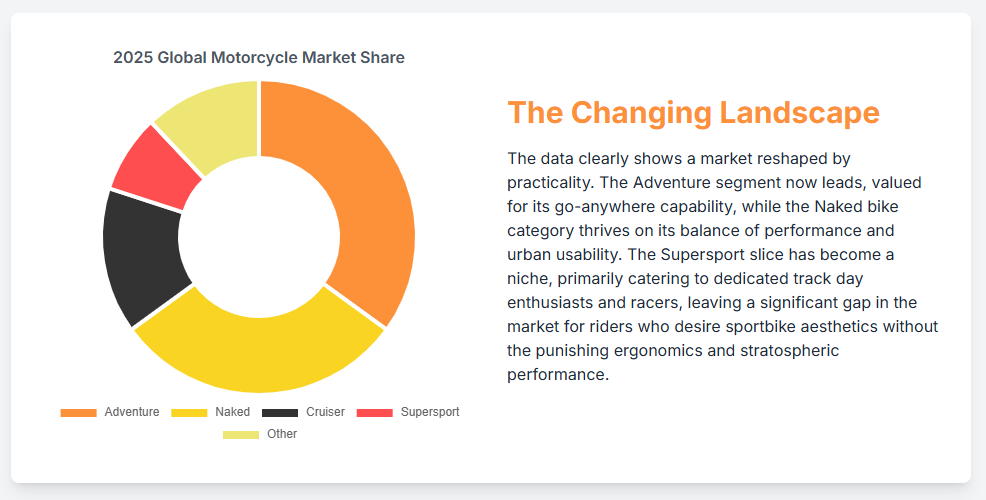This screenshot has width=986, height=500.
Task: Click the empty center of the doughnut chart
Action: pos(259,236)
